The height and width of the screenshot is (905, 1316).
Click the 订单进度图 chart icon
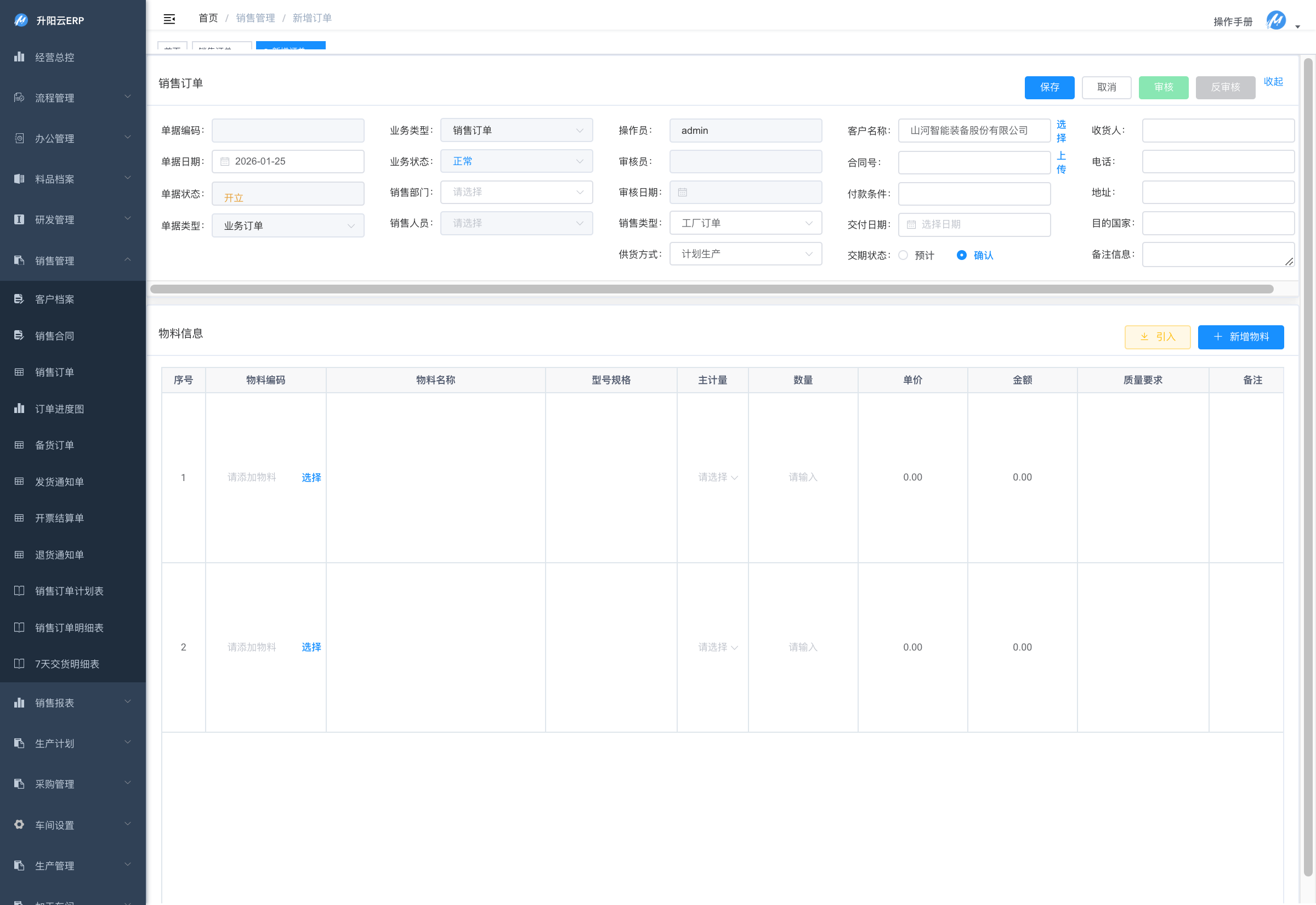point(19,408)
